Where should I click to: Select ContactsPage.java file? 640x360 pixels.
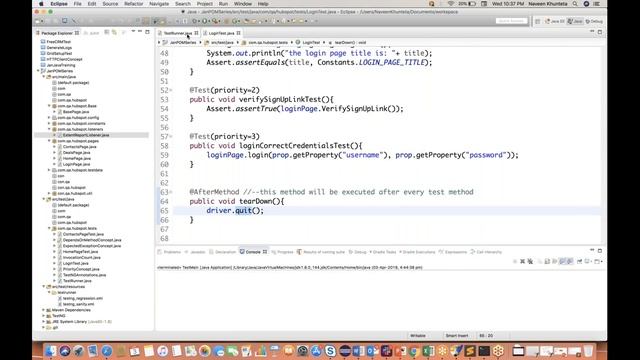tap(80, 147)
